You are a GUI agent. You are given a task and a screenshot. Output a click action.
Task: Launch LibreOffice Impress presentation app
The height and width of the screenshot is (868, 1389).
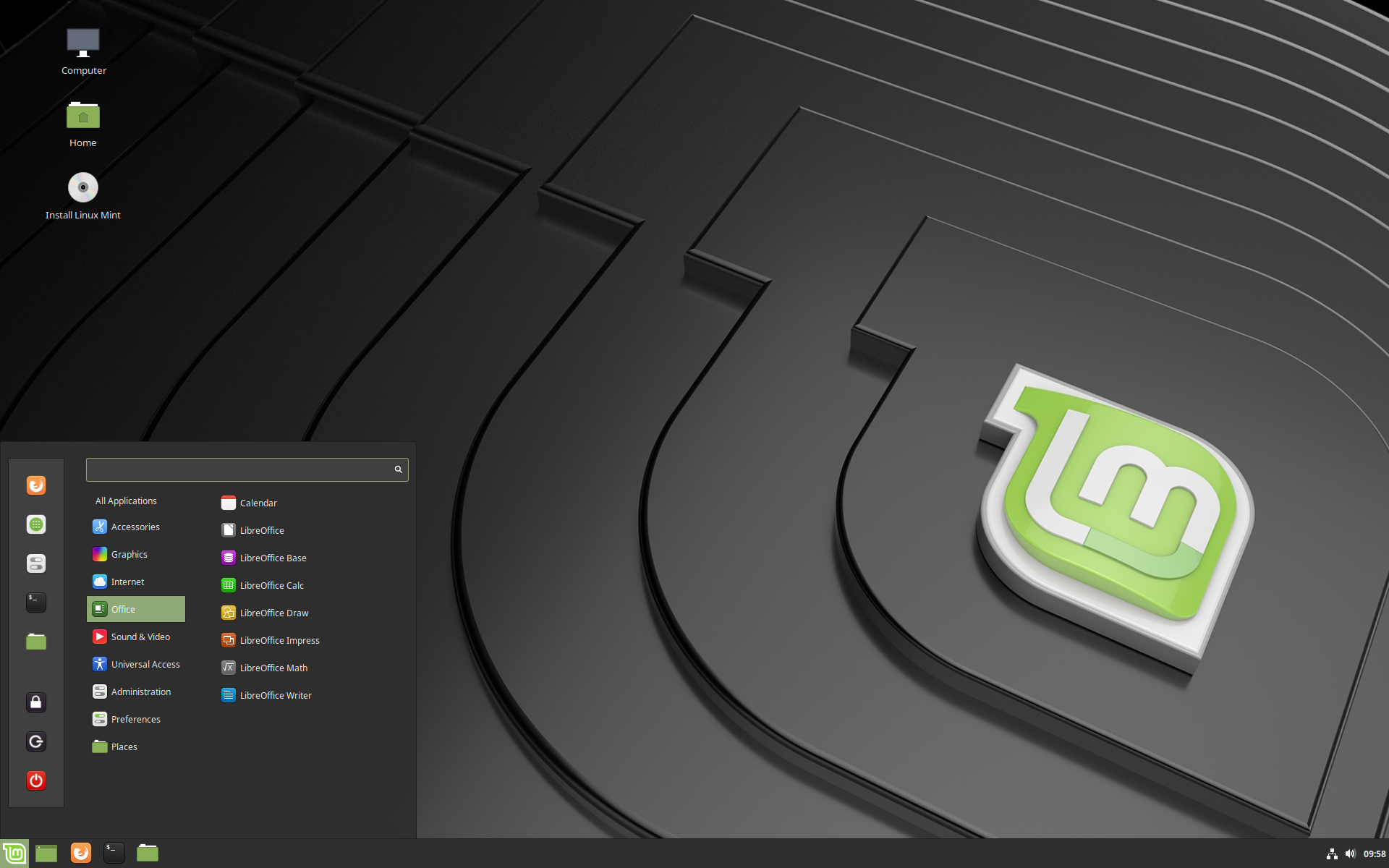pos(279,639)
